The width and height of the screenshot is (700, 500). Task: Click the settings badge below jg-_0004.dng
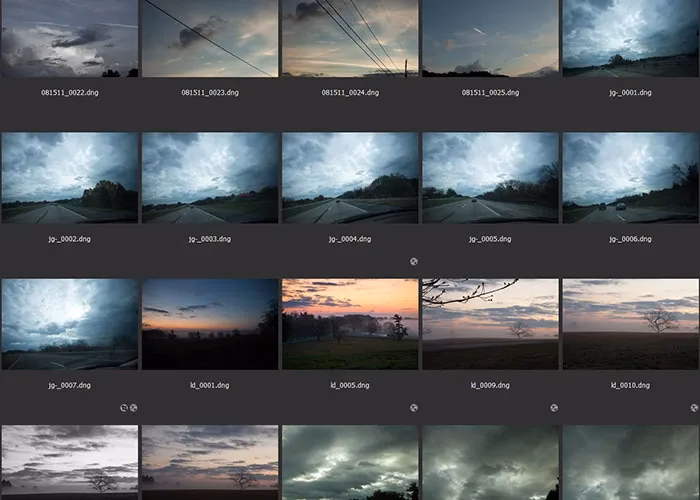(x=414, y=262)
